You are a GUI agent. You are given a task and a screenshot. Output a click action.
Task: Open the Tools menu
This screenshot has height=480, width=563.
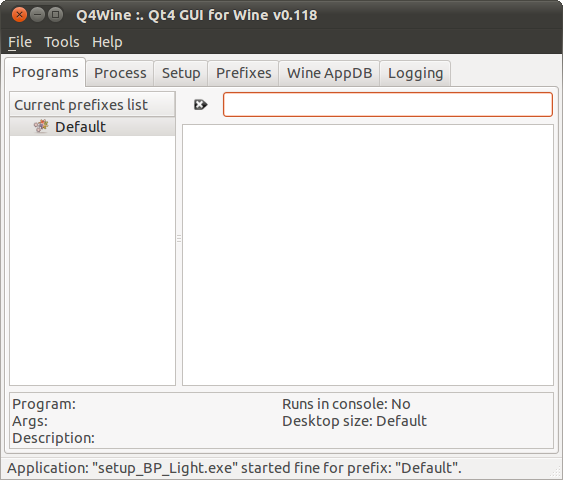62,42
